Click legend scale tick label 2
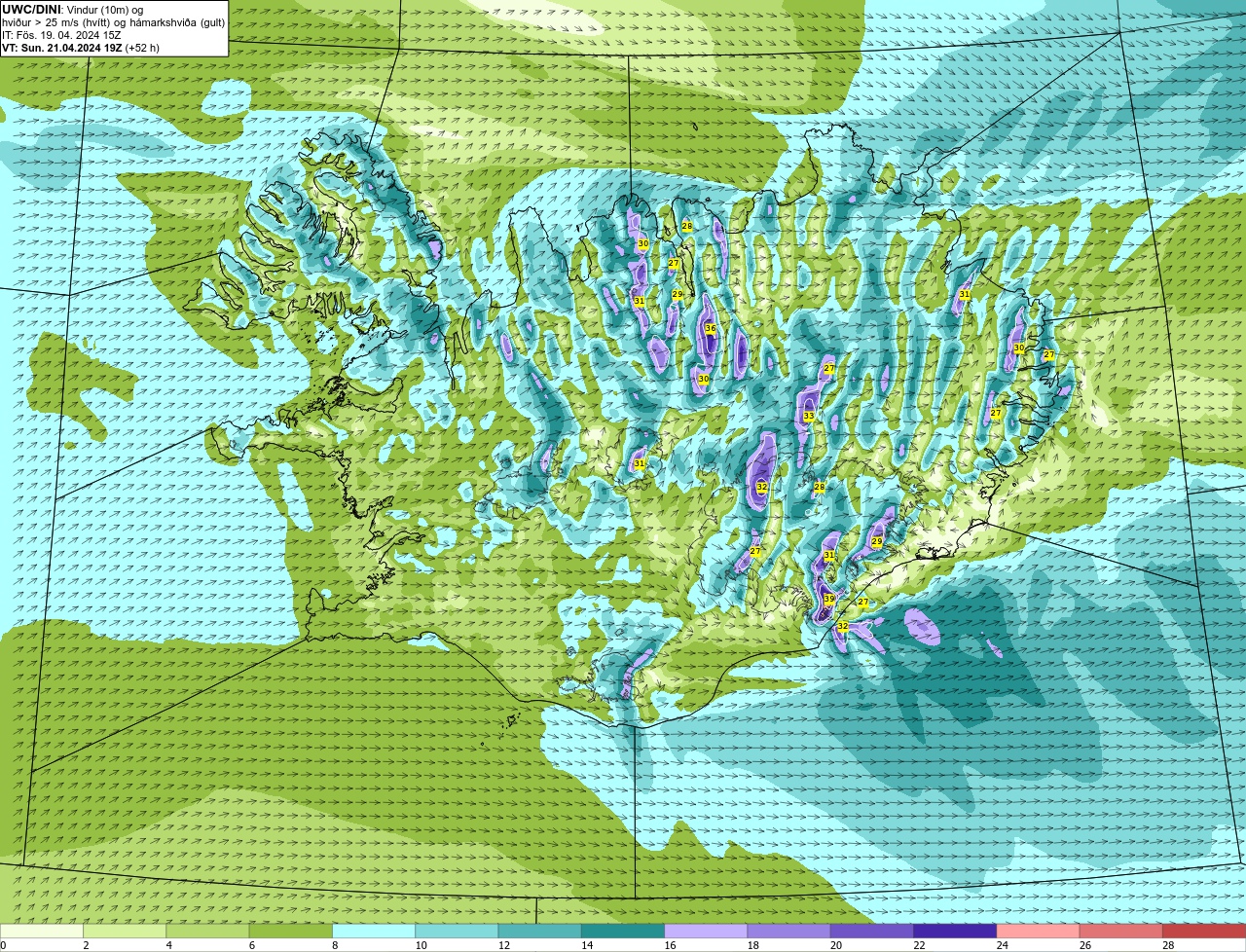The image size is (1246, 952). click(86, 945)
